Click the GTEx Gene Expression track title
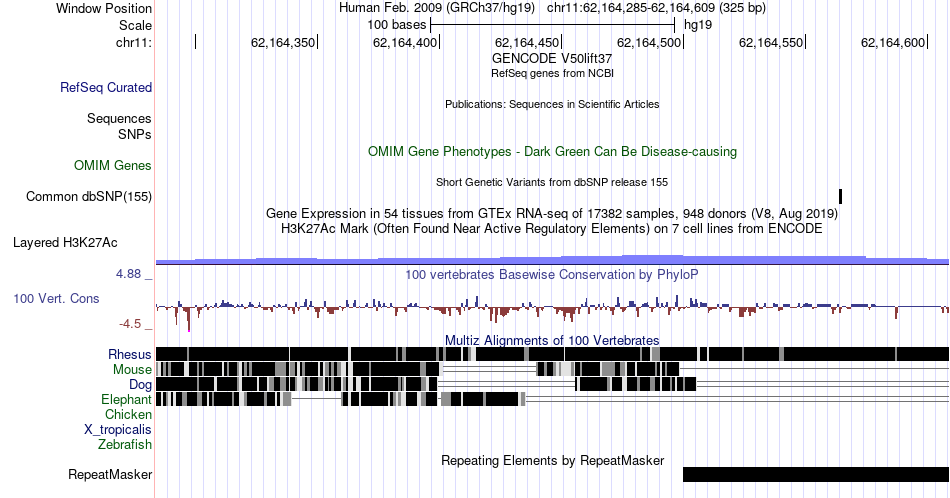This screenshot has width=950, height=498. pos(552,214)
